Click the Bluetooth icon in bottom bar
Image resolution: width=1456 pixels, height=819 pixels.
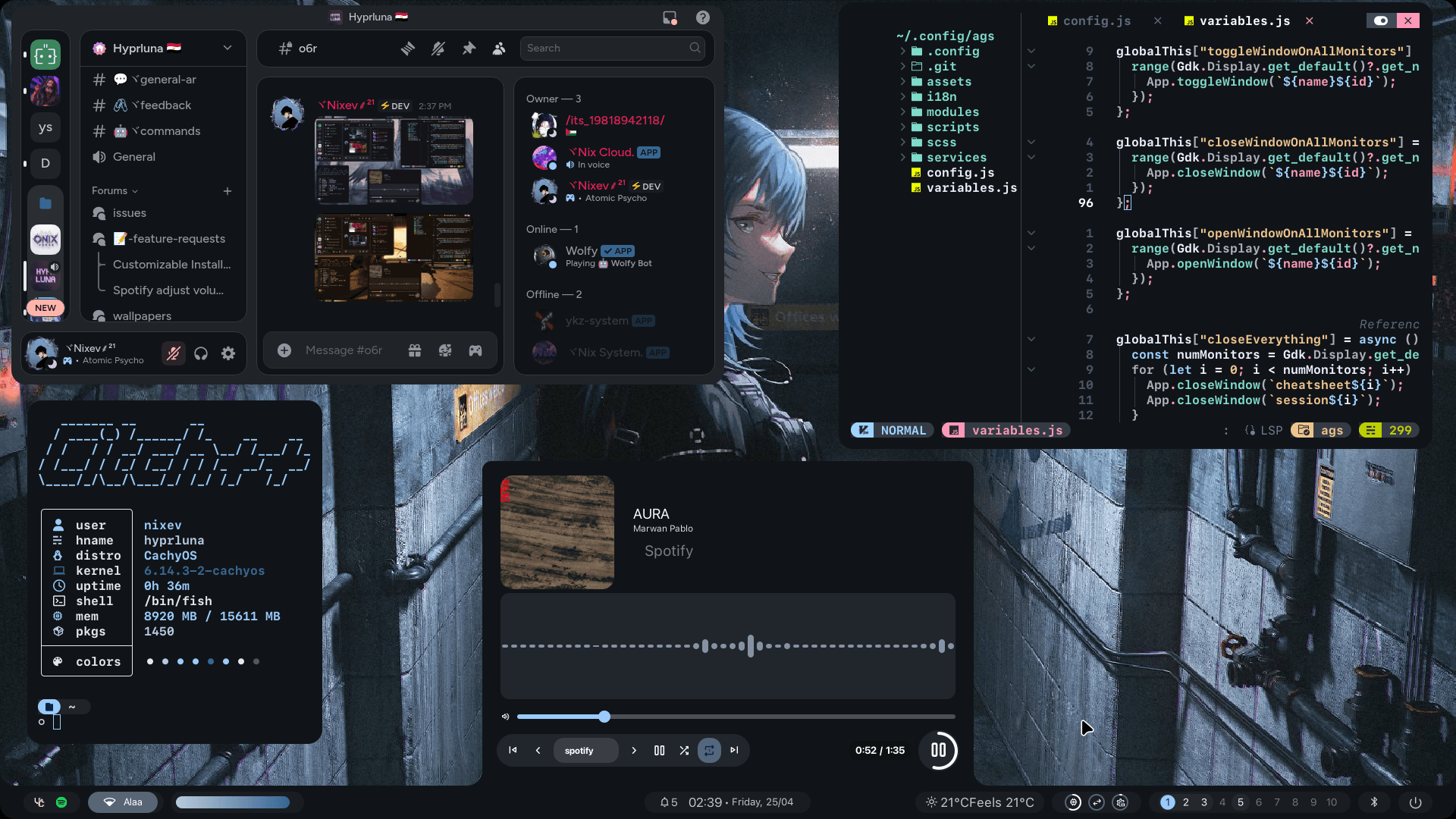pyautogui.click(x=1373, y=802)
